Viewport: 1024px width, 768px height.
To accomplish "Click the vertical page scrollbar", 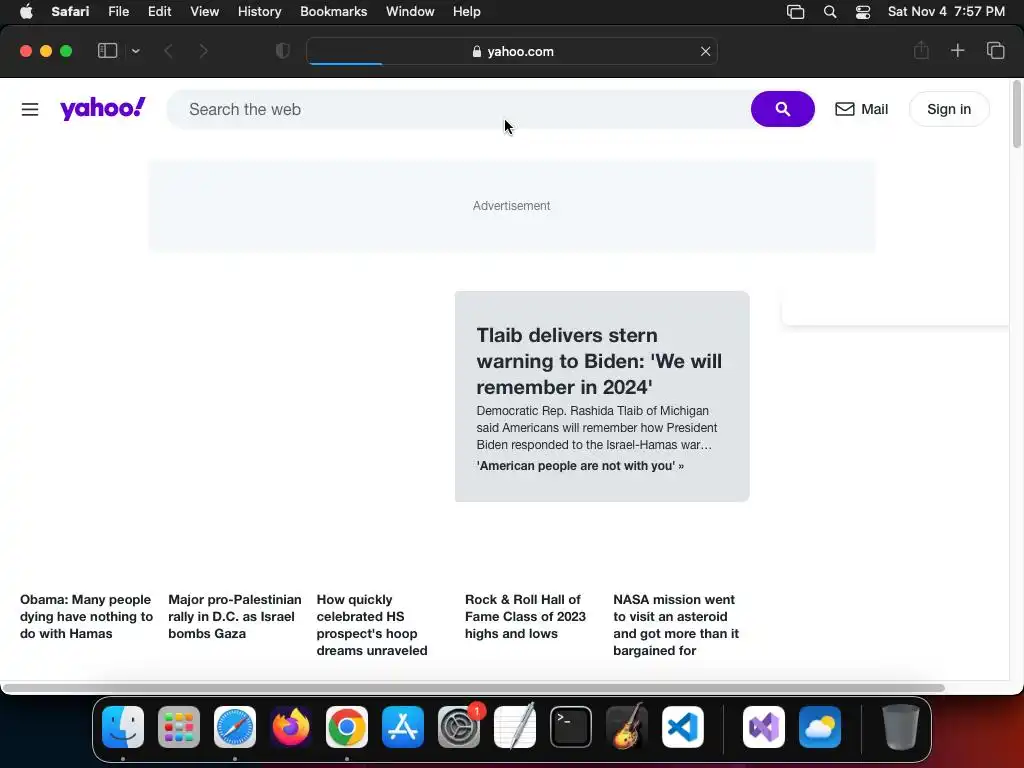I will pyautogui.click(x=1016, y=114).
